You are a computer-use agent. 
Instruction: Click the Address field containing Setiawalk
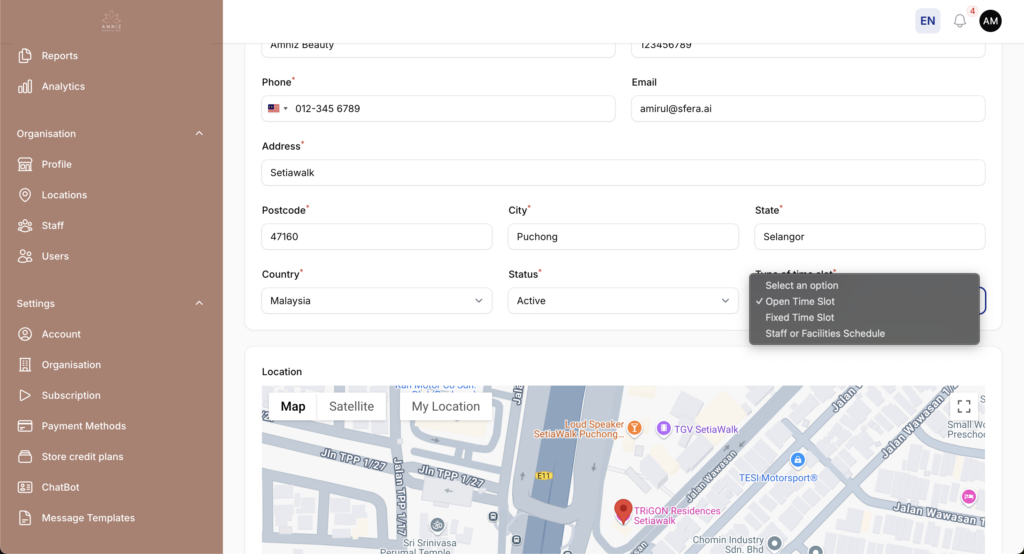coord(623,173)
